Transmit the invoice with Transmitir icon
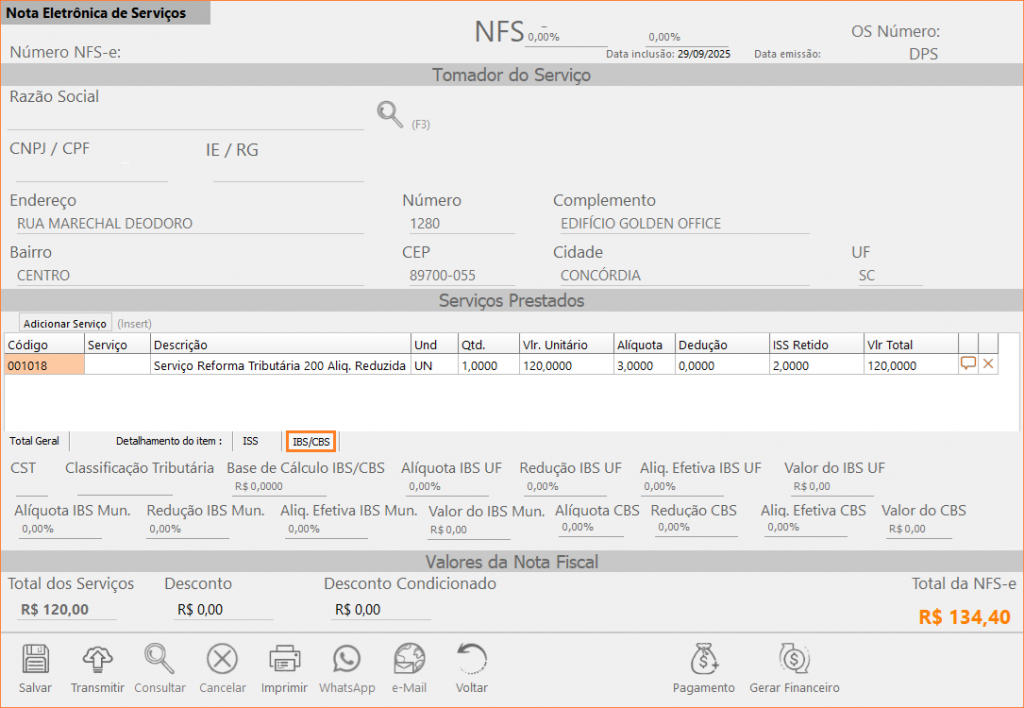 coord(97,660)
